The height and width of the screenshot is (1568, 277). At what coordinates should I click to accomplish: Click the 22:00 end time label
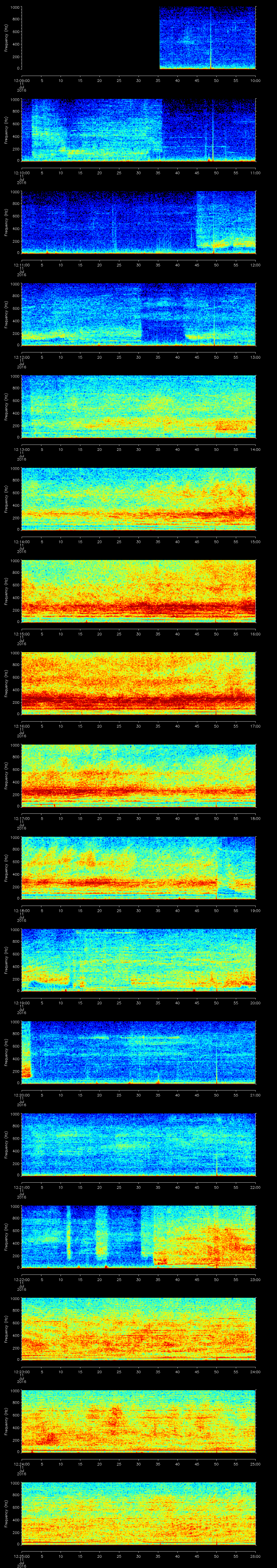click(x=255, y=1187)
